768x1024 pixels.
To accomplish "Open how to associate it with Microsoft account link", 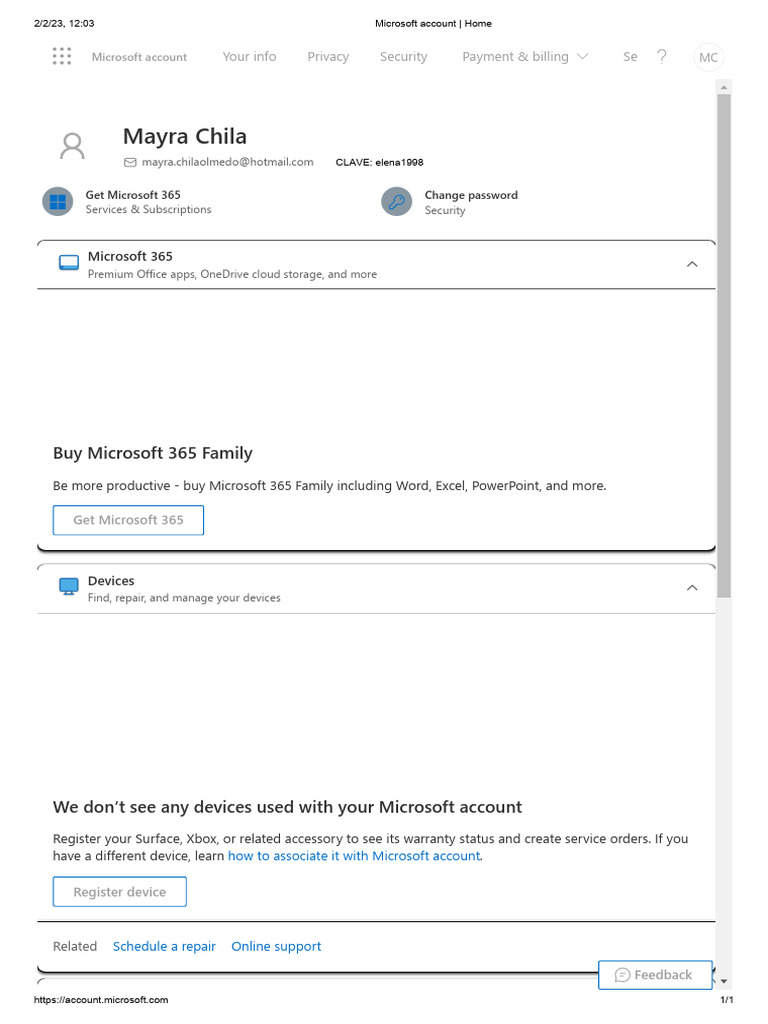I will click(354, 856).
